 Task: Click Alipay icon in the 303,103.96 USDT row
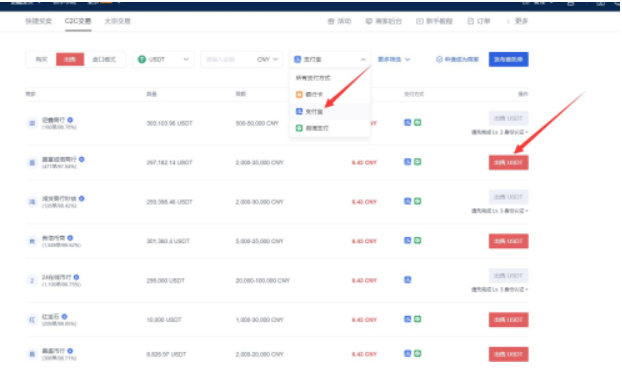(x=407, y=123)
